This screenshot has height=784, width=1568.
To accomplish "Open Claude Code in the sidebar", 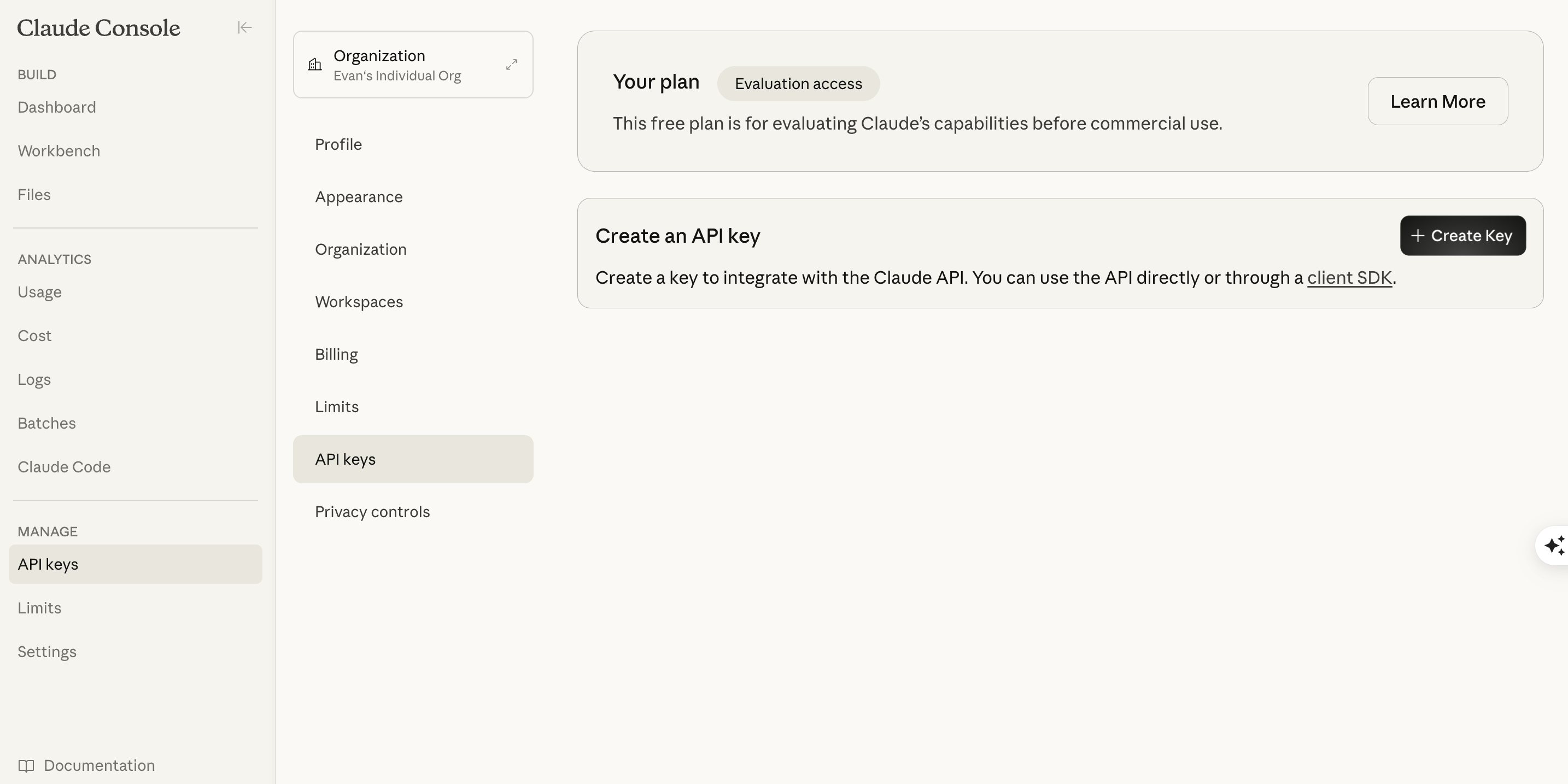I will (64, 467).
